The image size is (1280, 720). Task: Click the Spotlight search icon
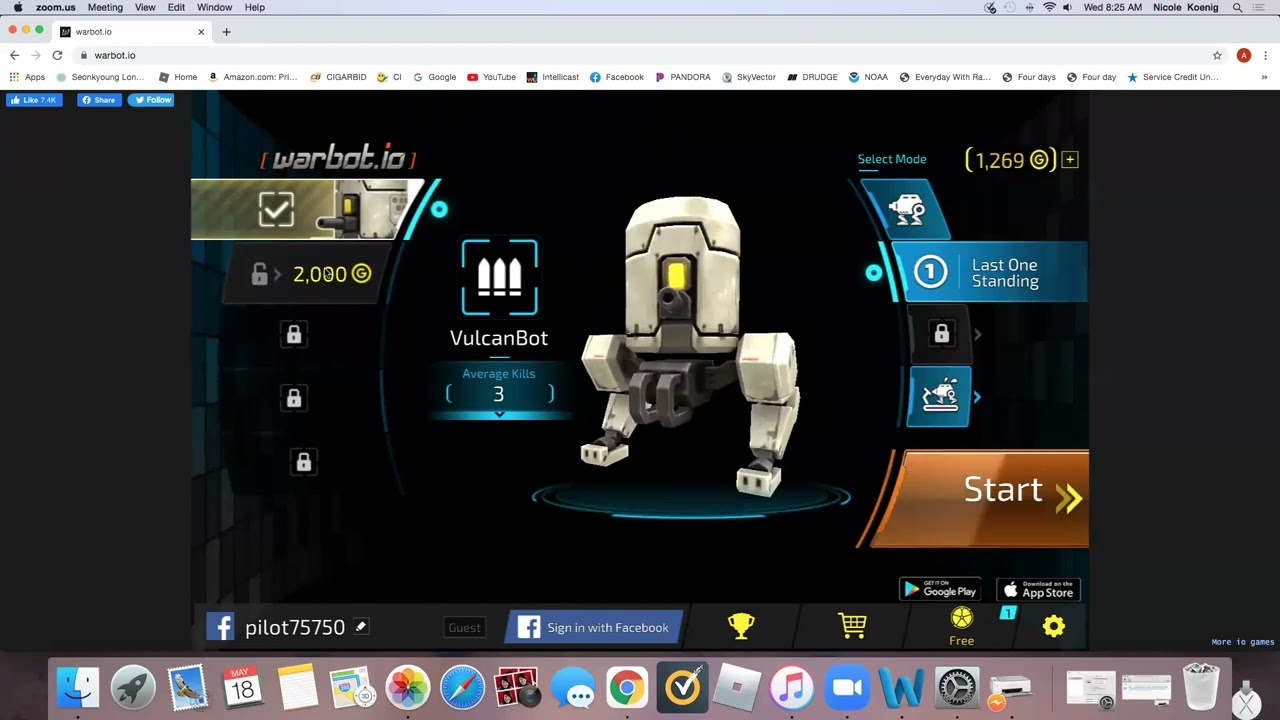pos(1237,7)
